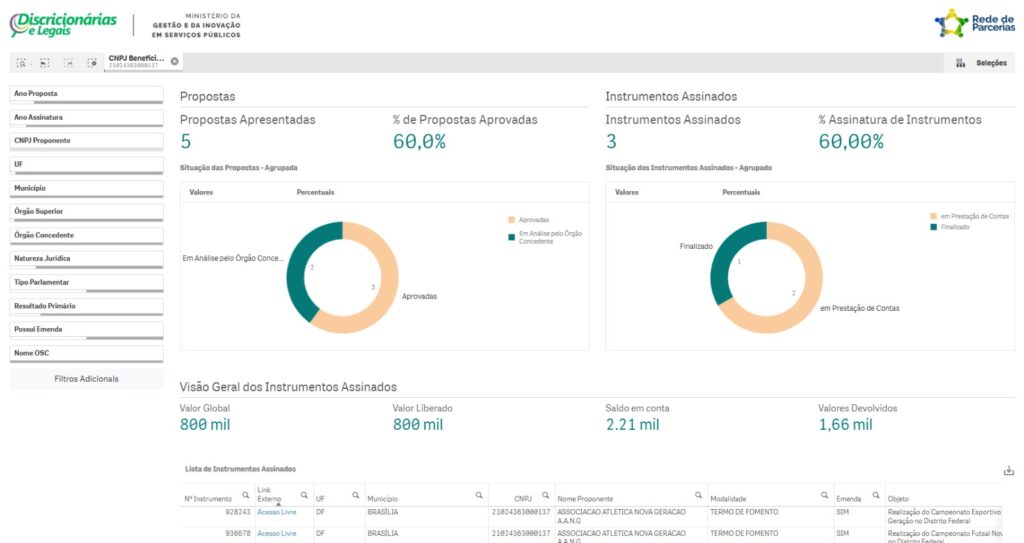The height and width of the screenshot is (543, 1024).
Task: Clear all selections using toolbar icon
Action: [x=93, y=63]
